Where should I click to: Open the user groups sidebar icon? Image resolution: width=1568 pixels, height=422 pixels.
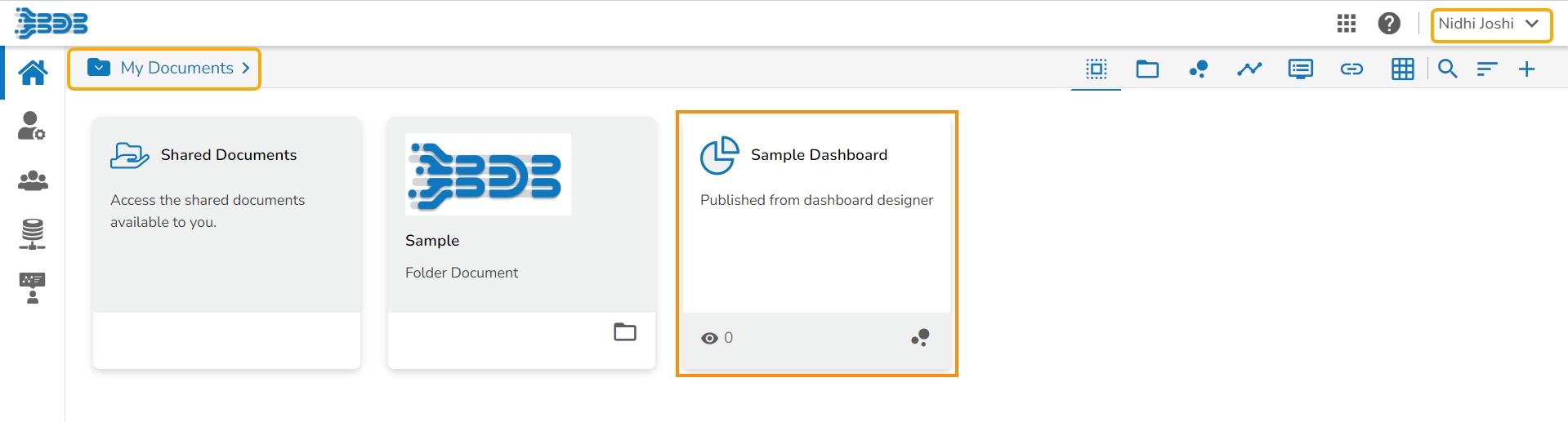tap(33, 180)
